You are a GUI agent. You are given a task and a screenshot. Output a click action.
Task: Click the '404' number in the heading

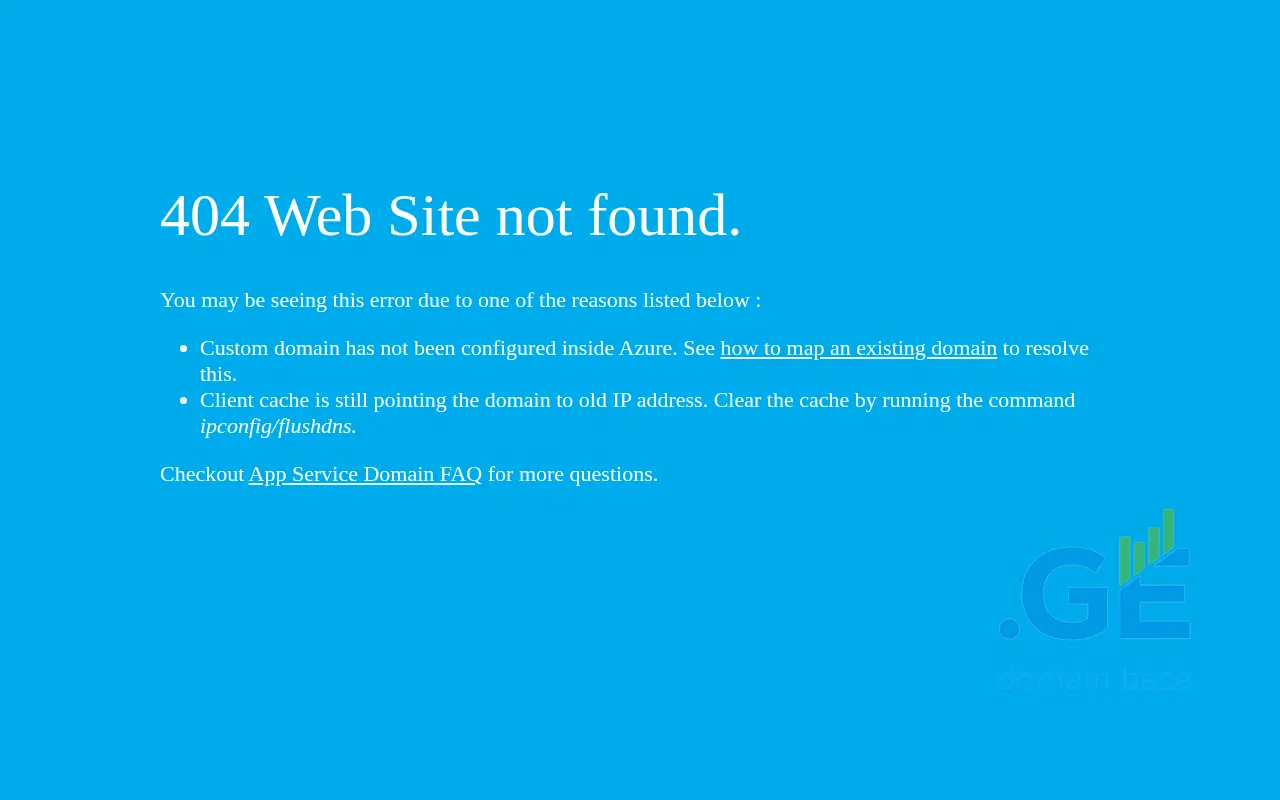[x=205, y=216]
